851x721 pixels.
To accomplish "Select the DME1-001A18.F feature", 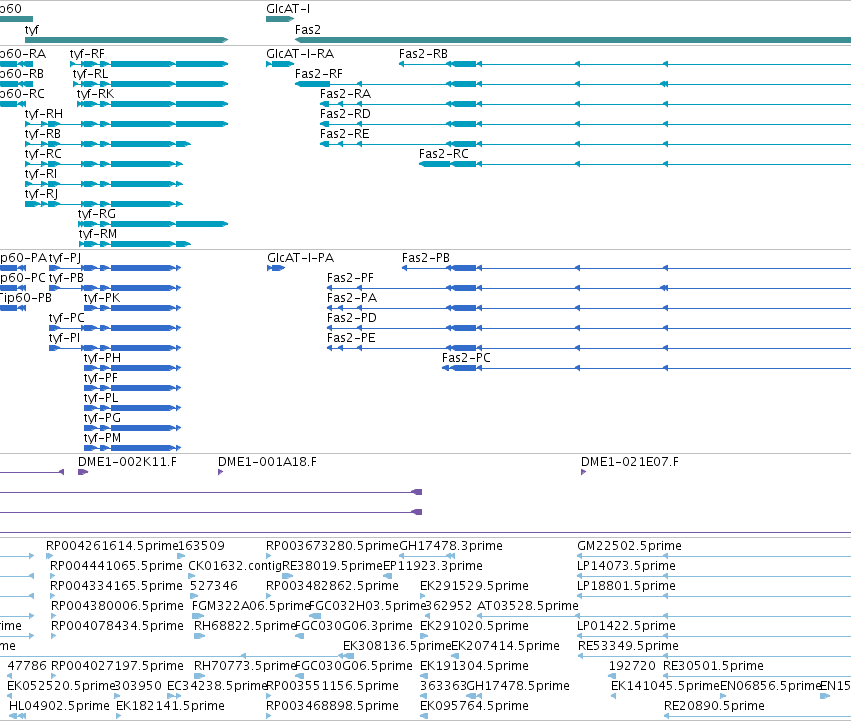I will 220,472.
